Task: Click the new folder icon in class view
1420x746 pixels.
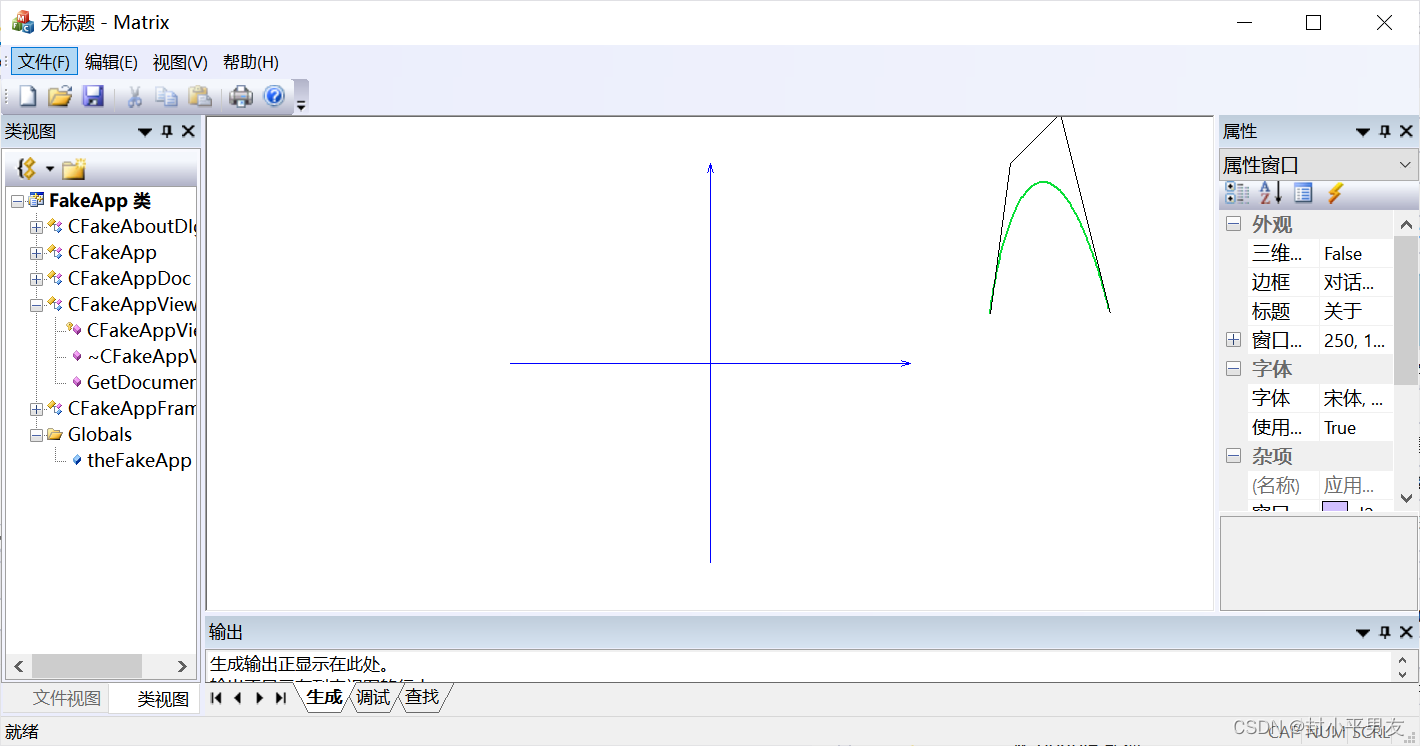Action: 74,168
